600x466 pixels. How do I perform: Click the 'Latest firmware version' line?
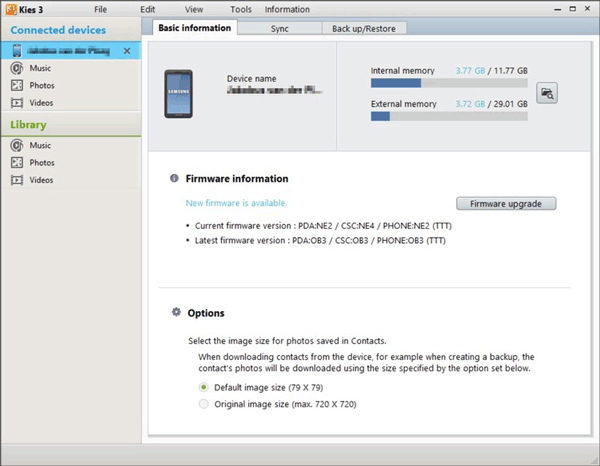click(x=320, y=241)
